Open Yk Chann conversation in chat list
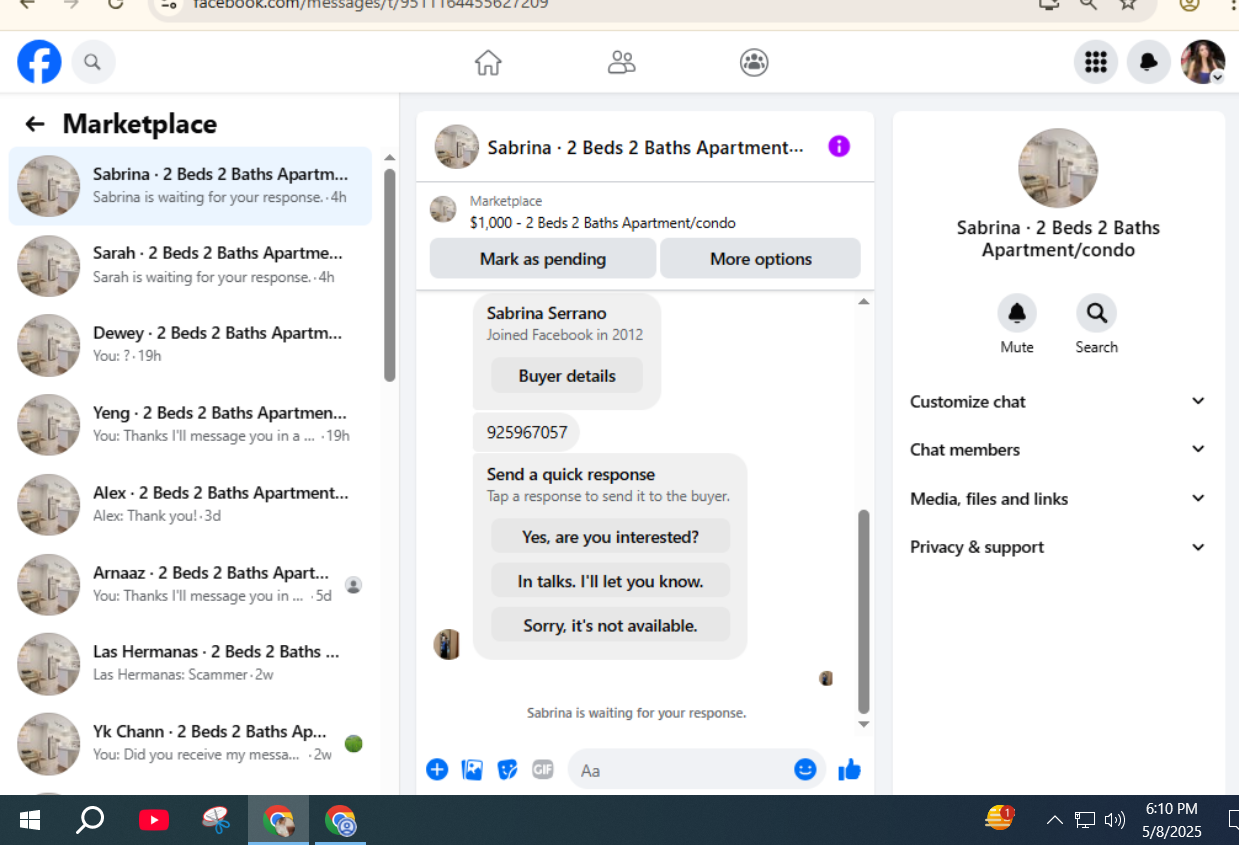This screenshot has height=845, width=1239. (x=190, y=743)
